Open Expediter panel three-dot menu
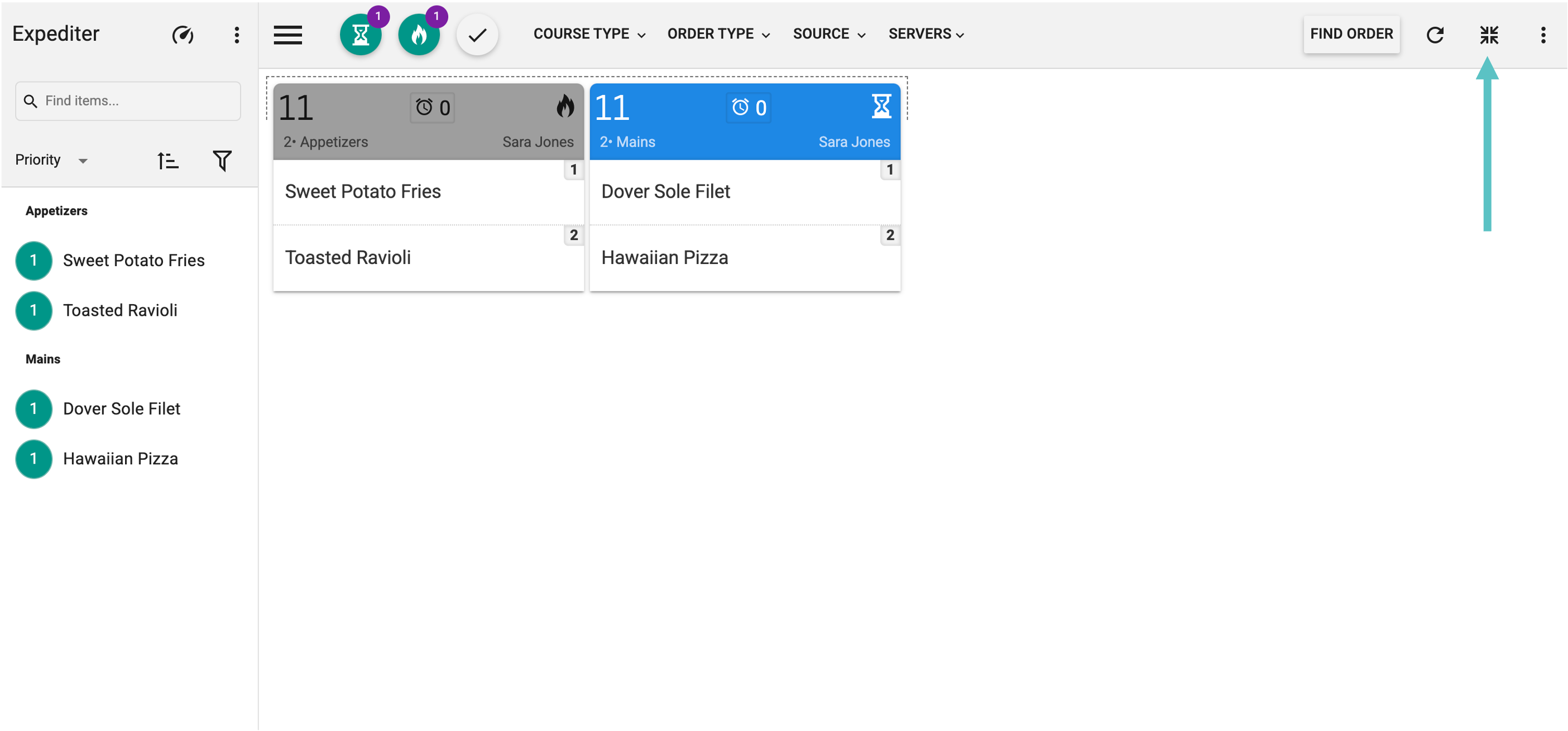The image size is (1568, 731). [x=237, y=35]
